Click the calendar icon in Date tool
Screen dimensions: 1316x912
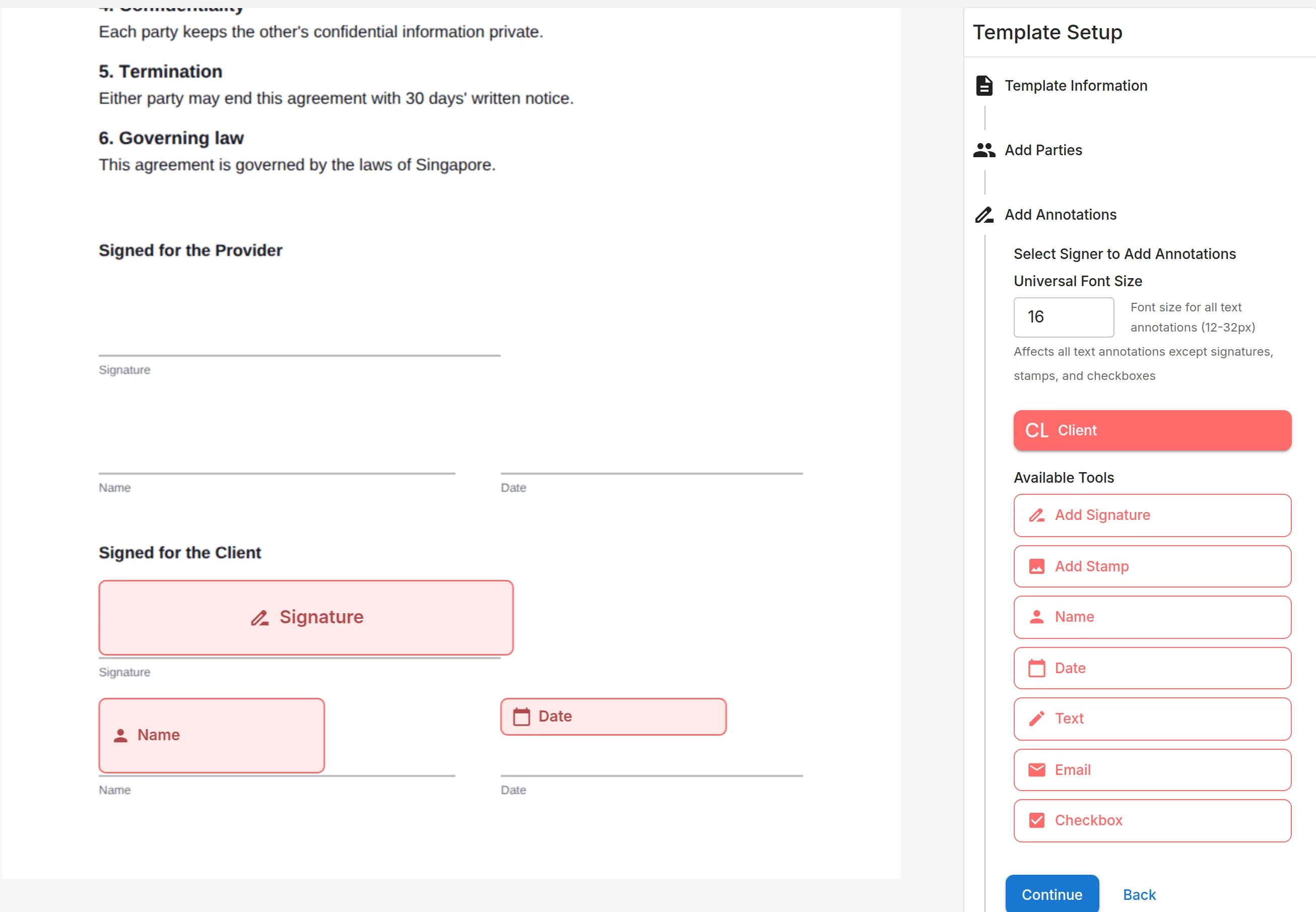pos(1036,668)
